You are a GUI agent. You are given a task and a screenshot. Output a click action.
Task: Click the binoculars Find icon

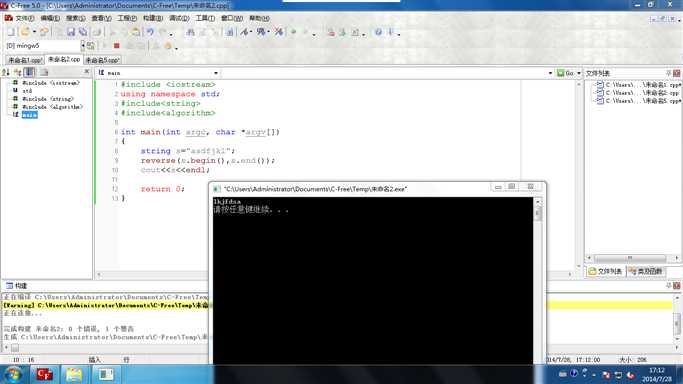point(190,32)
